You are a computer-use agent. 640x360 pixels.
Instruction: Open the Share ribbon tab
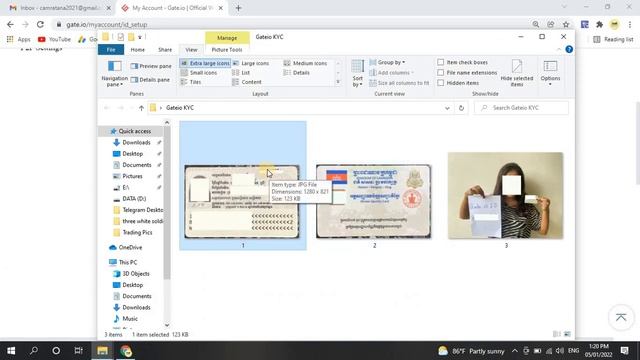pyautogui.click(x=165, y=50)
